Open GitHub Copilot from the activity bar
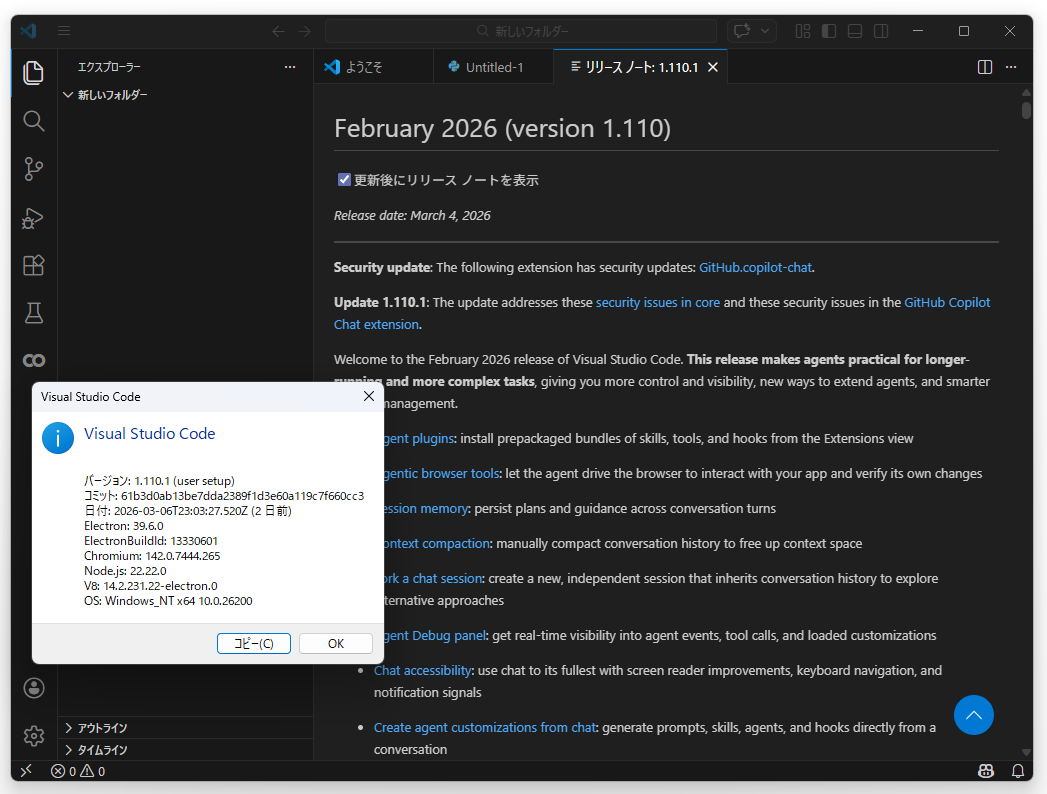The width and height of the screenshot is (1047, 794). click(33, 360)
